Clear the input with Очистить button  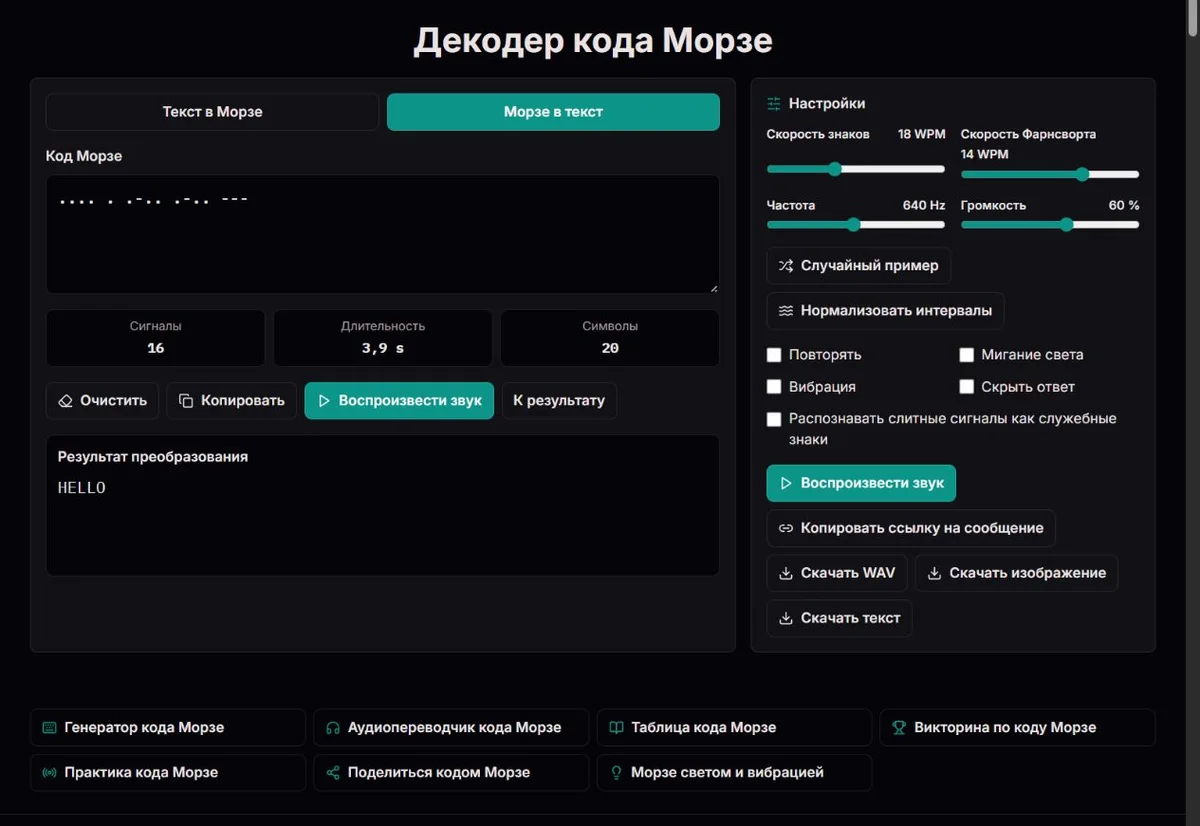click(x=102, y=401)
